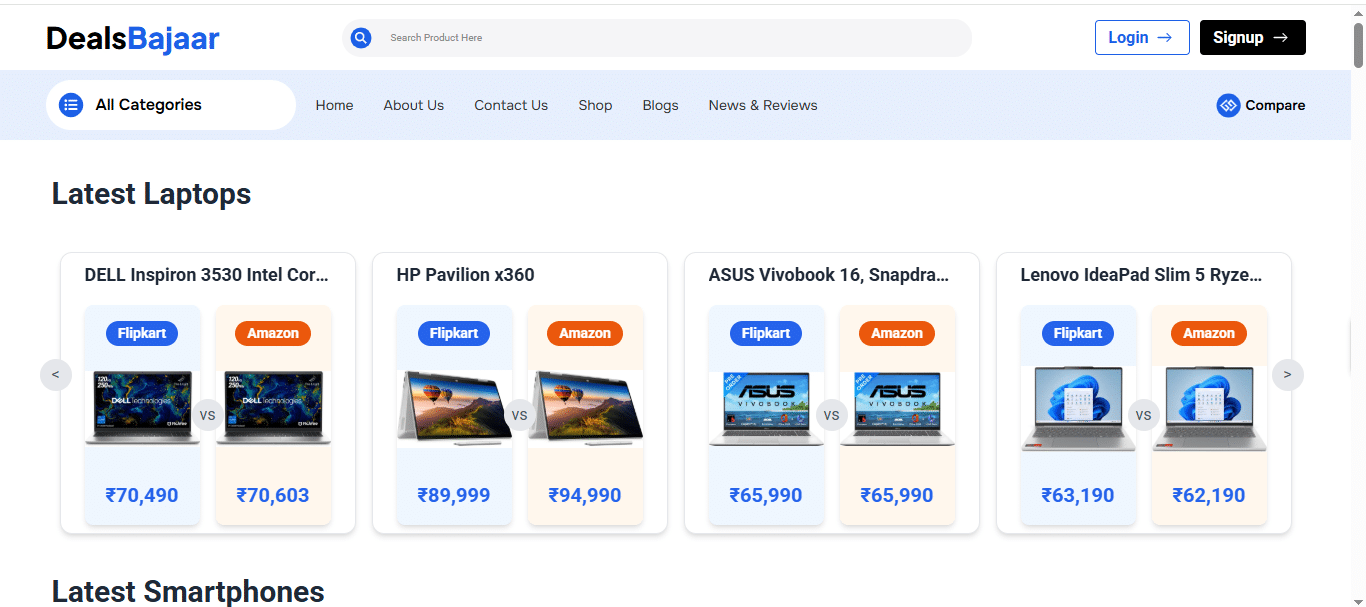Image resolution: width=1366 pixels, height=607 pixels.
Task: Click the page vertical scrollbar thumb
Action: click(1358, 46)
